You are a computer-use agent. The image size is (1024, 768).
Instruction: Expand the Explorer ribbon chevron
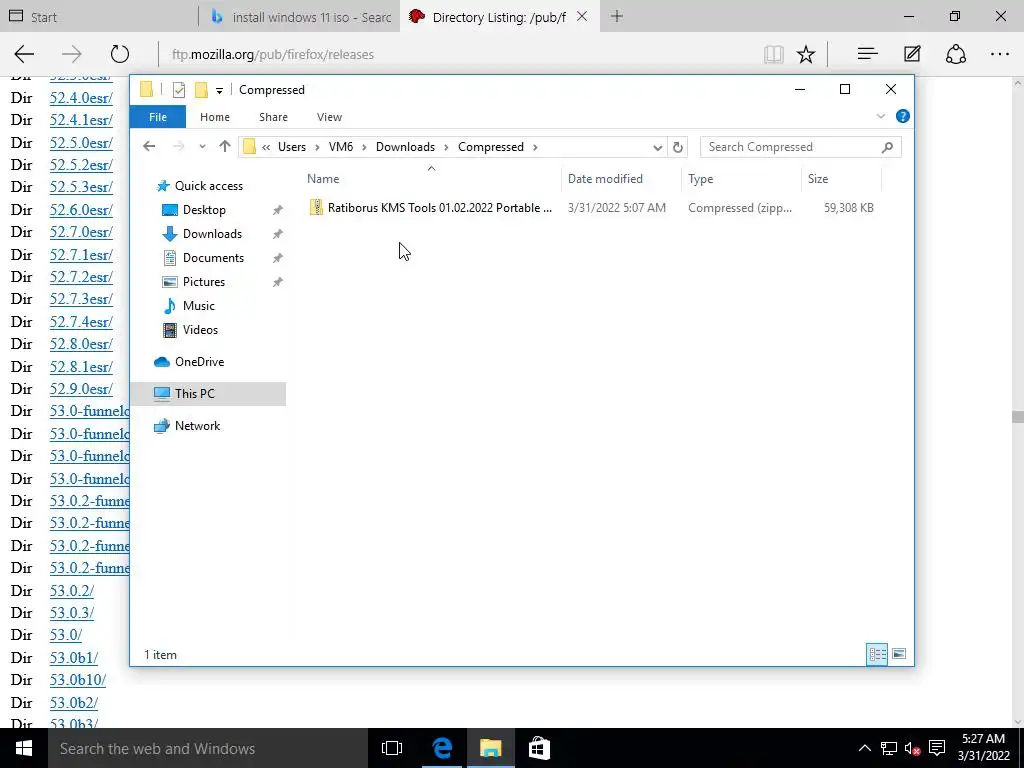click(x=880, y=116)
